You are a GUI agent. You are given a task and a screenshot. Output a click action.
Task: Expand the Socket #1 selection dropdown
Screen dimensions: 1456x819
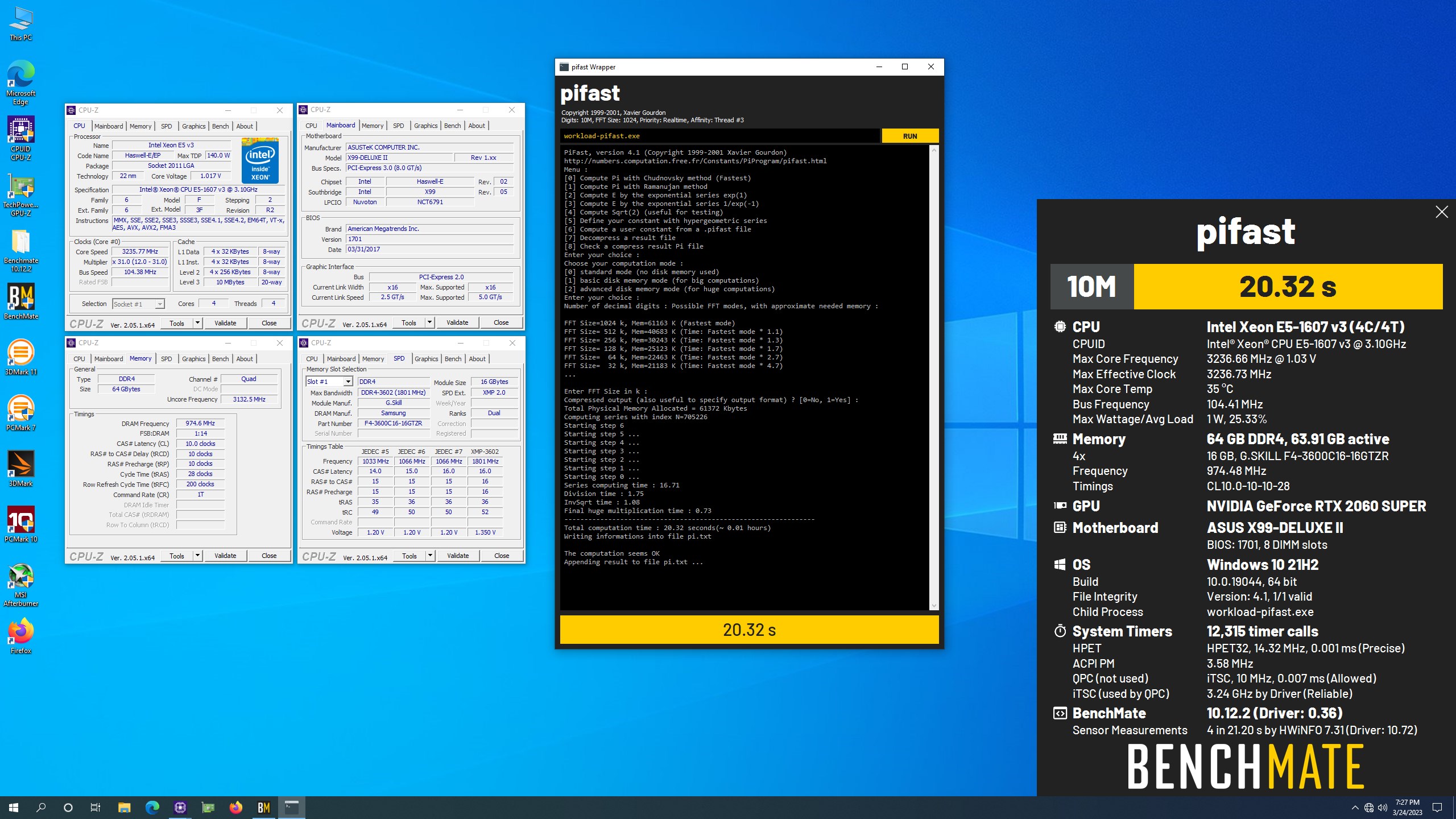(160, 304)
